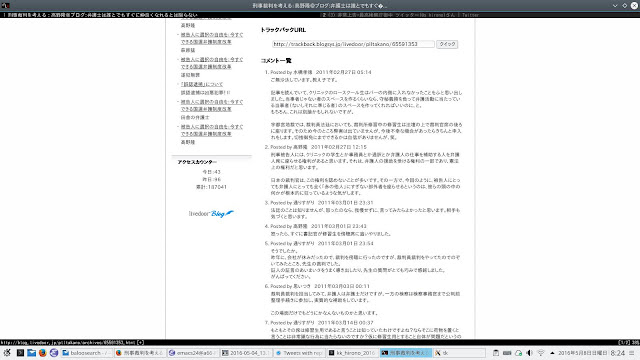Select comment 1 posted 2011年02月27日 05:14
640x360 pixels.
click(321, 72)
